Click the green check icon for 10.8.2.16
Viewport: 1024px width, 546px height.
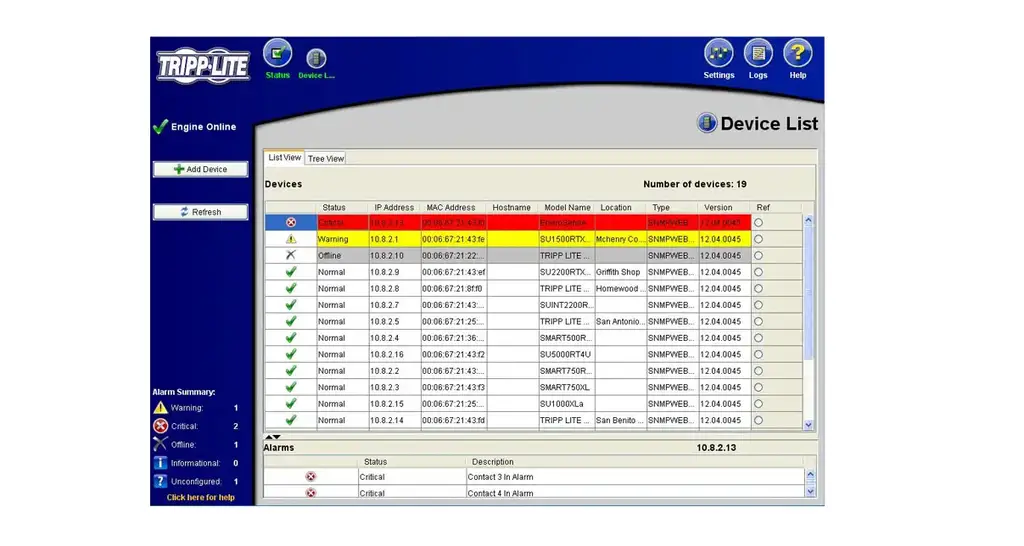coord(291,354)
